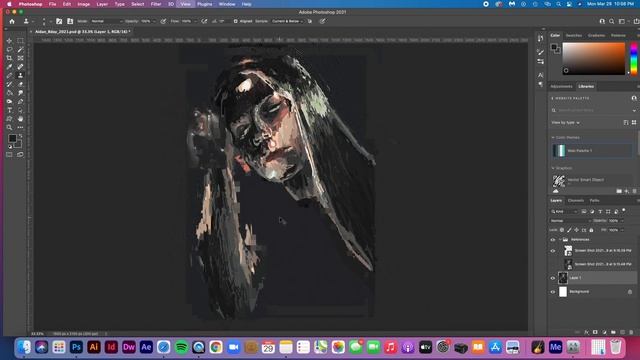Select the Layer 1 layer row
This screenshot has height=360, width=640.
(593, 278)
